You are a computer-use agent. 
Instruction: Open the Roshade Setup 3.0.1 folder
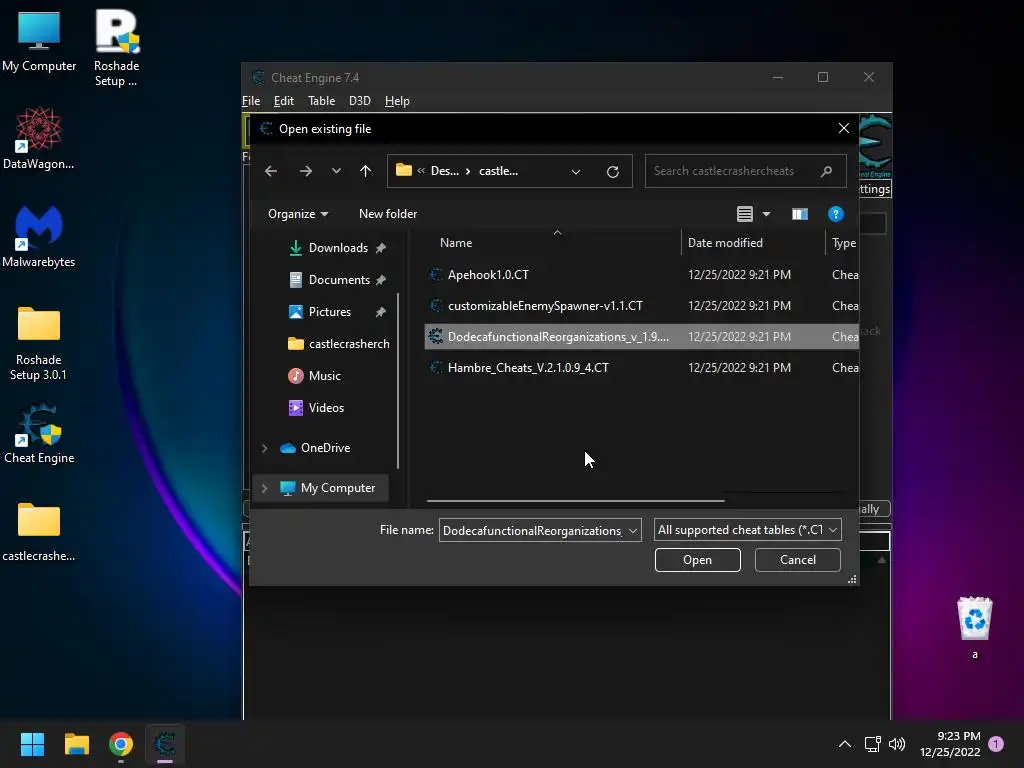pos(39,343)
